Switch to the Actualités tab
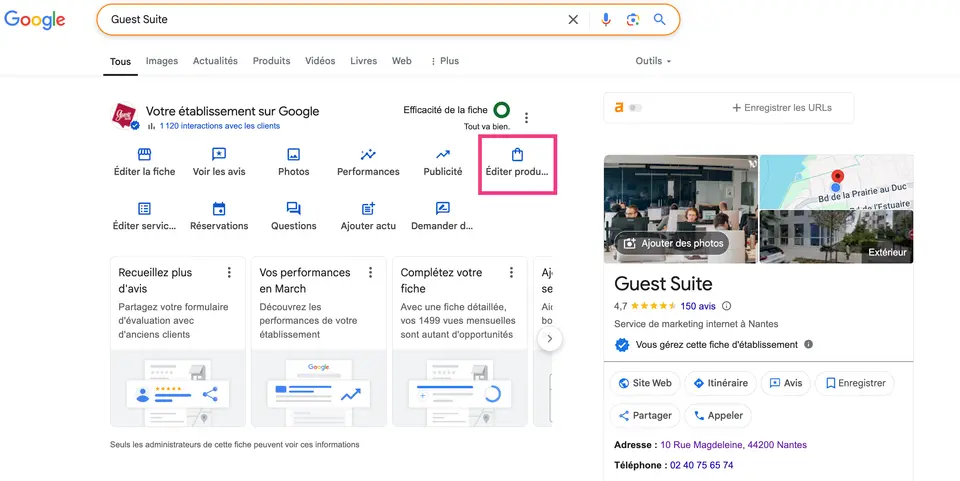 (216, 61)
